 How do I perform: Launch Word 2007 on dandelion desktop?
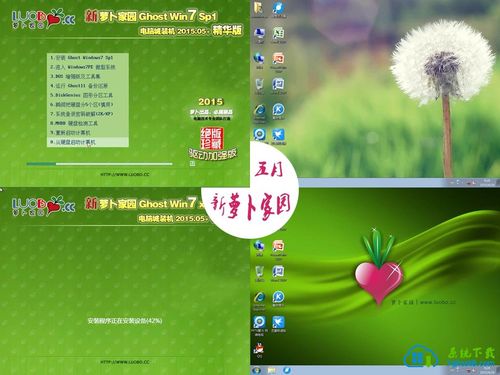tap(278, 86)
